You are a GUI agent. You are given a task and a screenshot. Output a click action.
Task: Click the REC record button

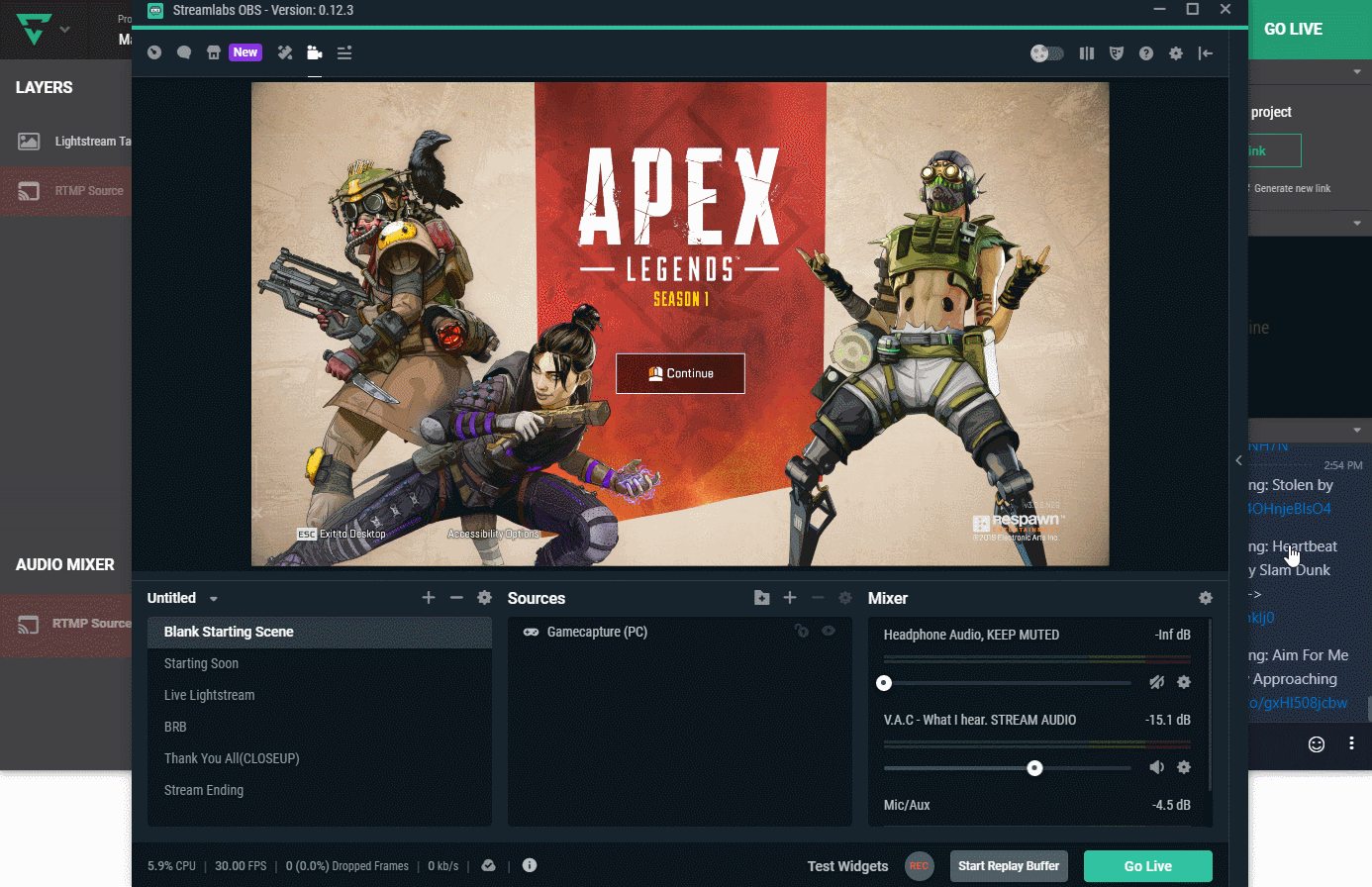(x=919, y=865)
